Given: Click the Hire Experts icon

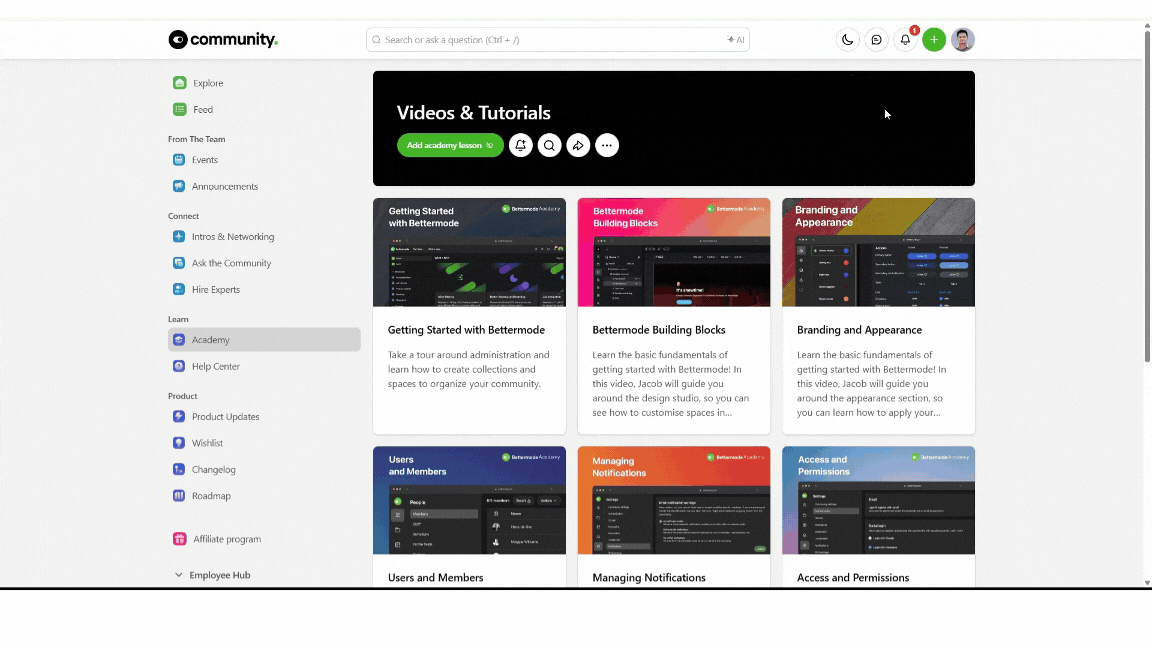Looking at the screenshot, I should click(179, 289).
